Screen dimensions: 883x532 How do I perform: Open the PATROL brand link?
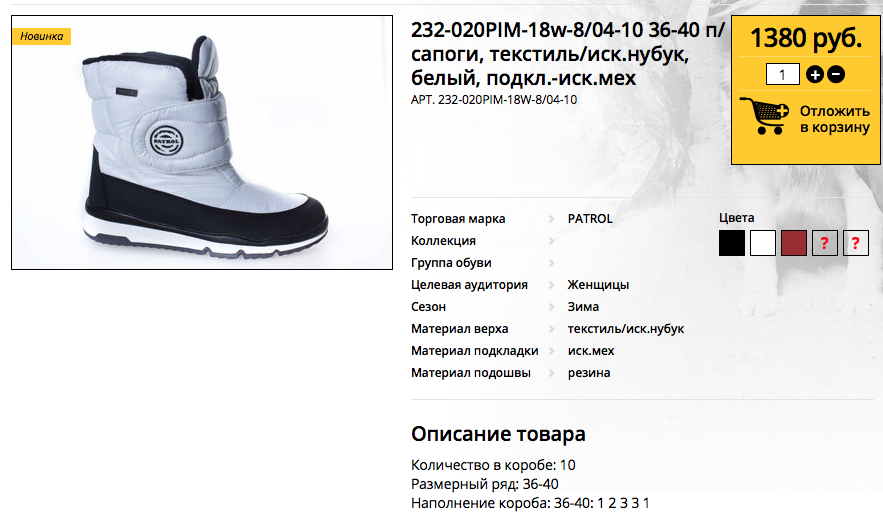(590, 218)
